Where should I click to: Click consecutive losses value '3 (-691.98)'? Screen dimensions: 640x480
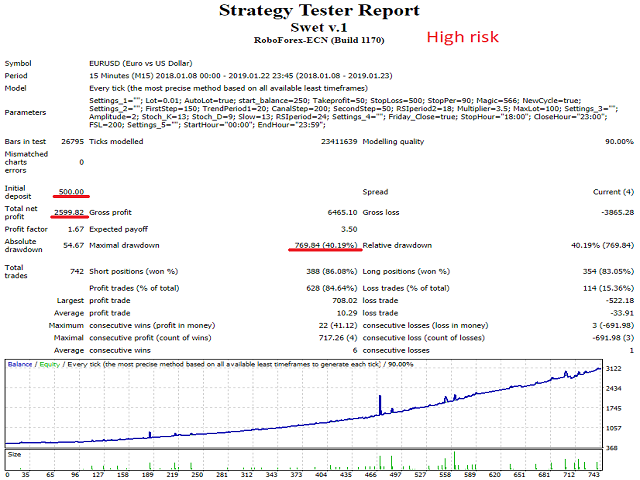[x=611, y=326]
